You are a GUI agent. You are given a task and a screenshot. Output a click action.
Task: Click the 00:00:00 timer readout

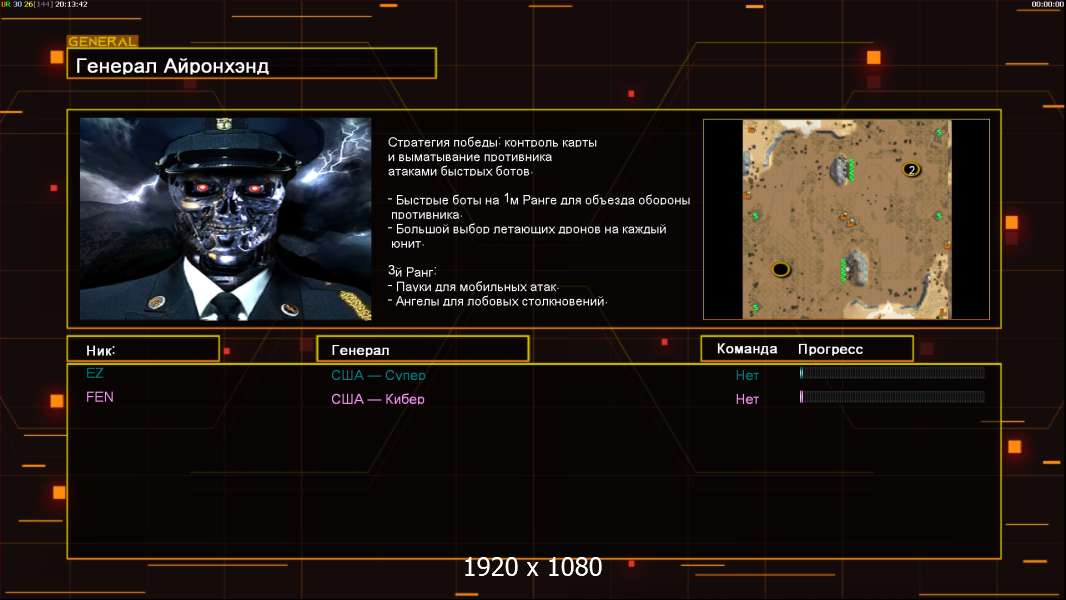click(x=1048, y=4)
